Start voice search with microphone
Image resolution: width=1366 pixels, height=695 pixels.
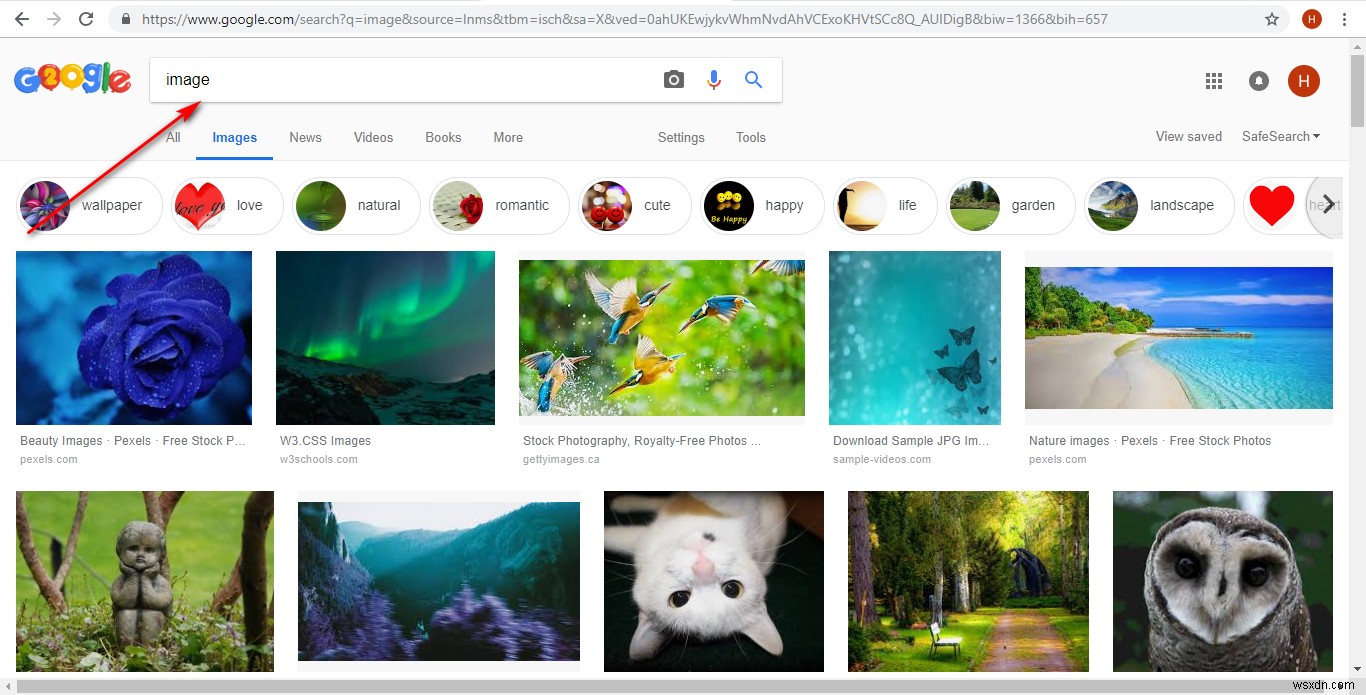[714, 80]
